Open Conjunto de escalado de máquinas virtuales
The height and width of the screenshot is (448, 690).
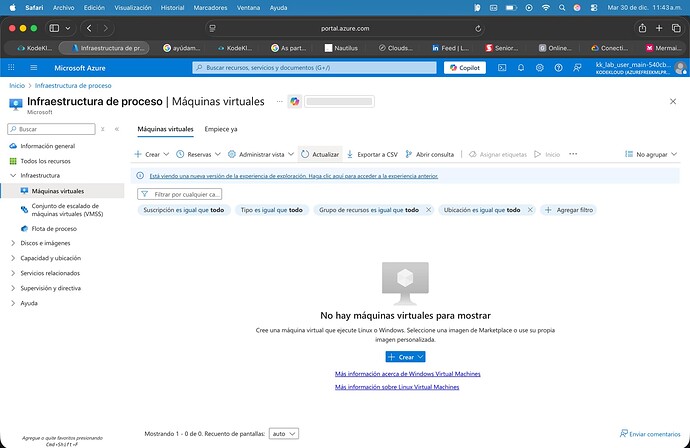tap(67, 210)
